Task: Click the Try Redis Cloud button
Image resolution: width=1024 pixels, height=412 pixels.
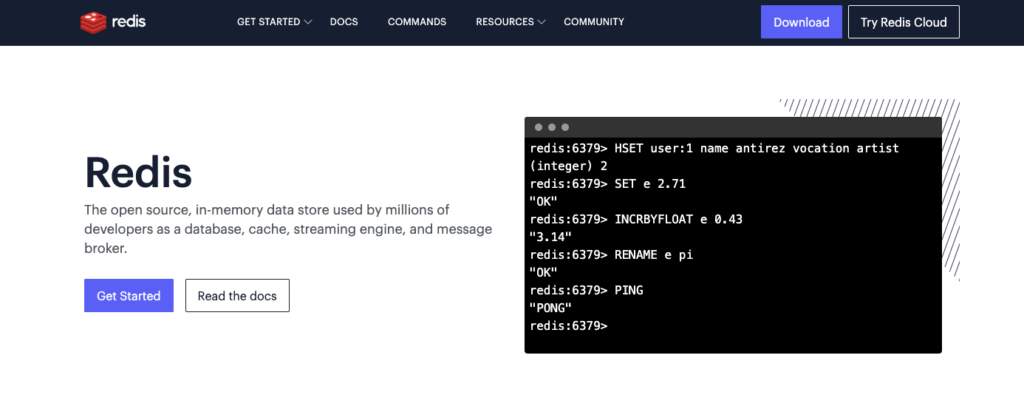Action: pos(903,22)
